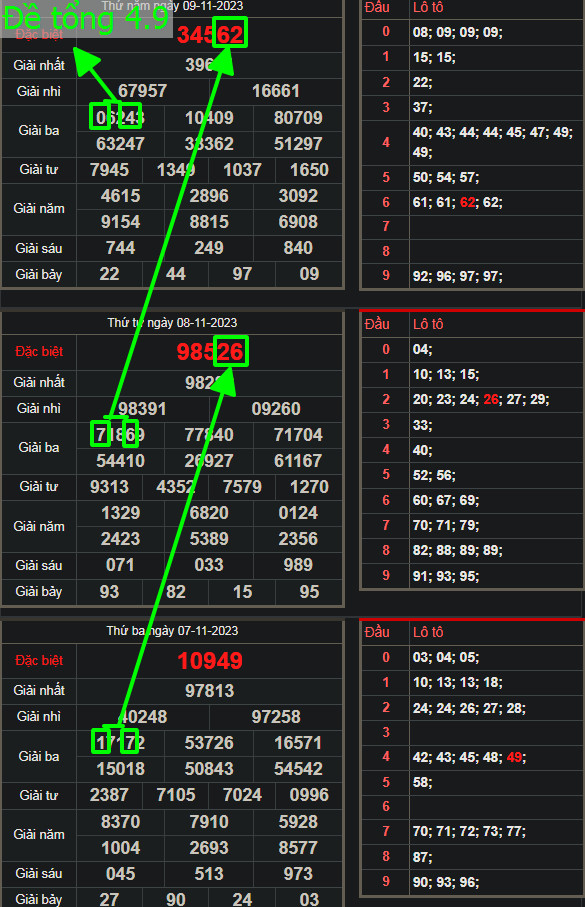Select the Giải nhì number 67957

click(142, 91)
